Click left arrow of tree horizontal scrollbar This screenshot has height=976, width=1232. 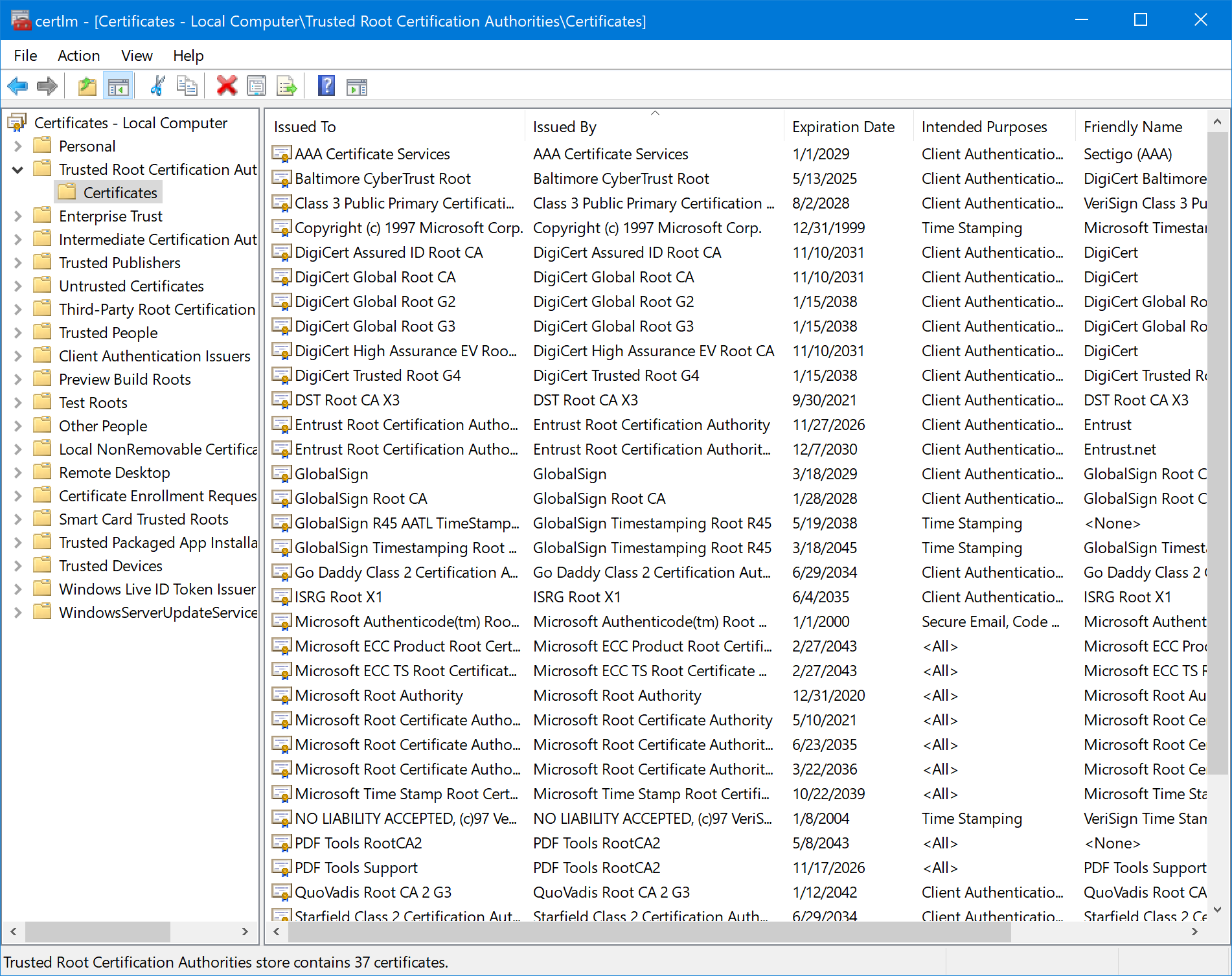13,931
